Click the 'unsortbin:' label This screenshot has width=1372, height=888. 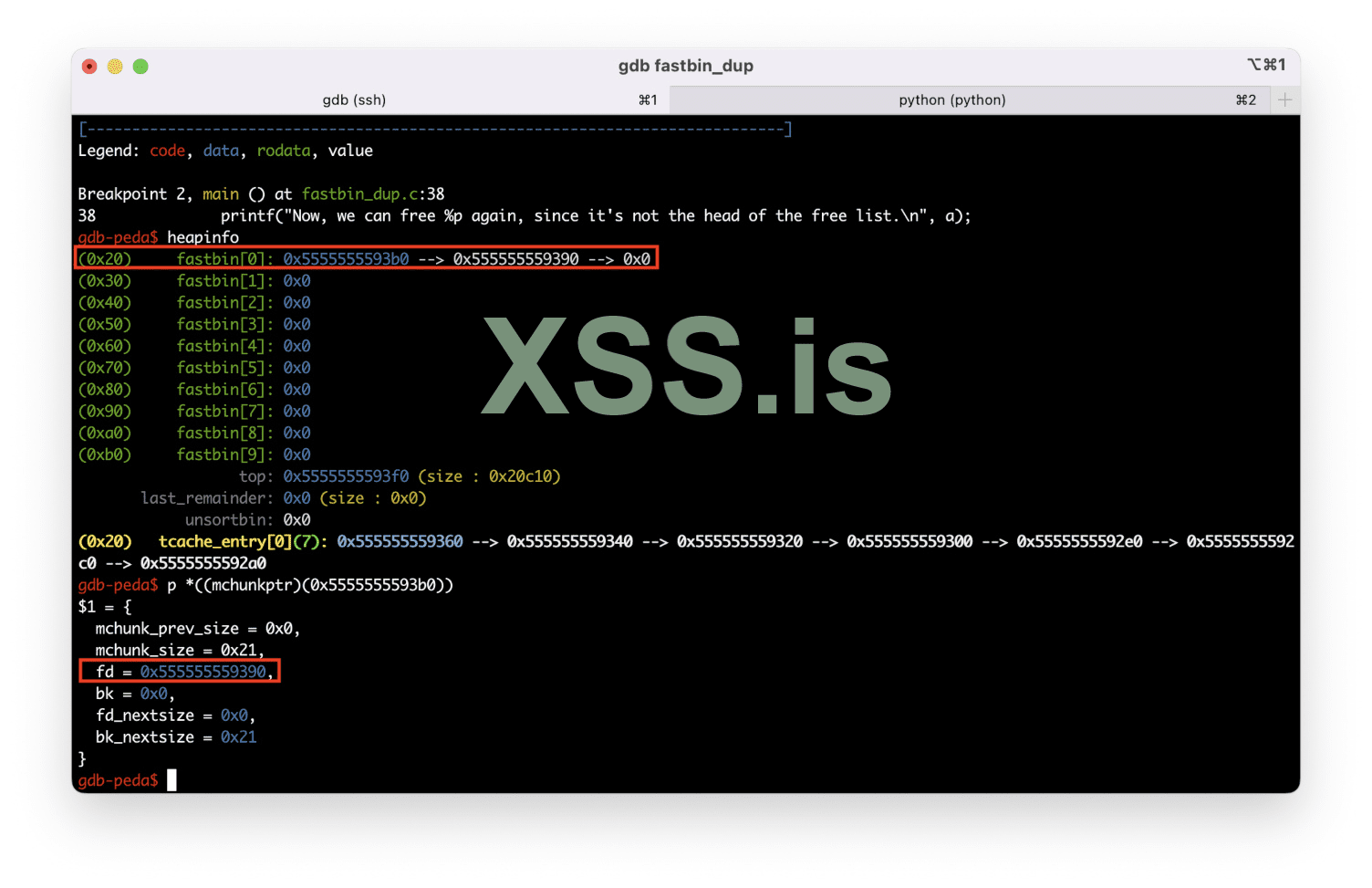(230, 520)
